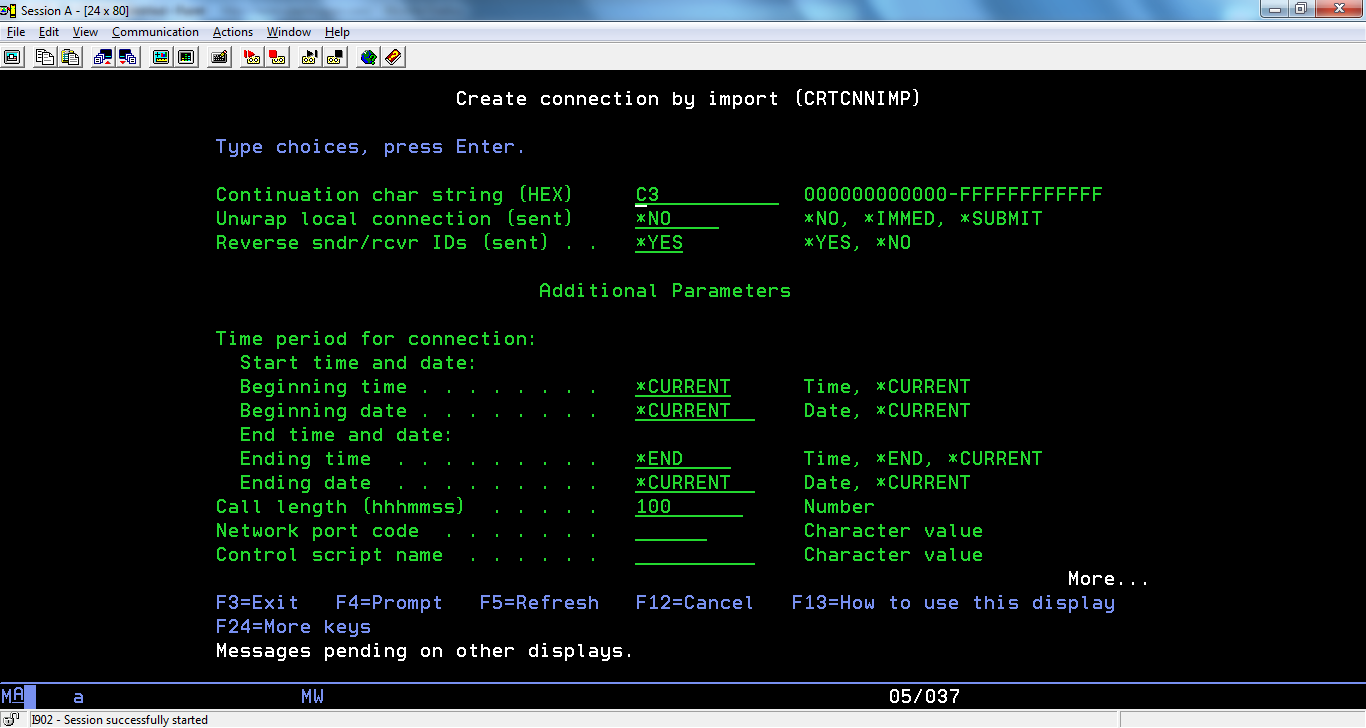Click the Ending time *END field
This screenshot has width=1366, height=728.
[683, 459]
